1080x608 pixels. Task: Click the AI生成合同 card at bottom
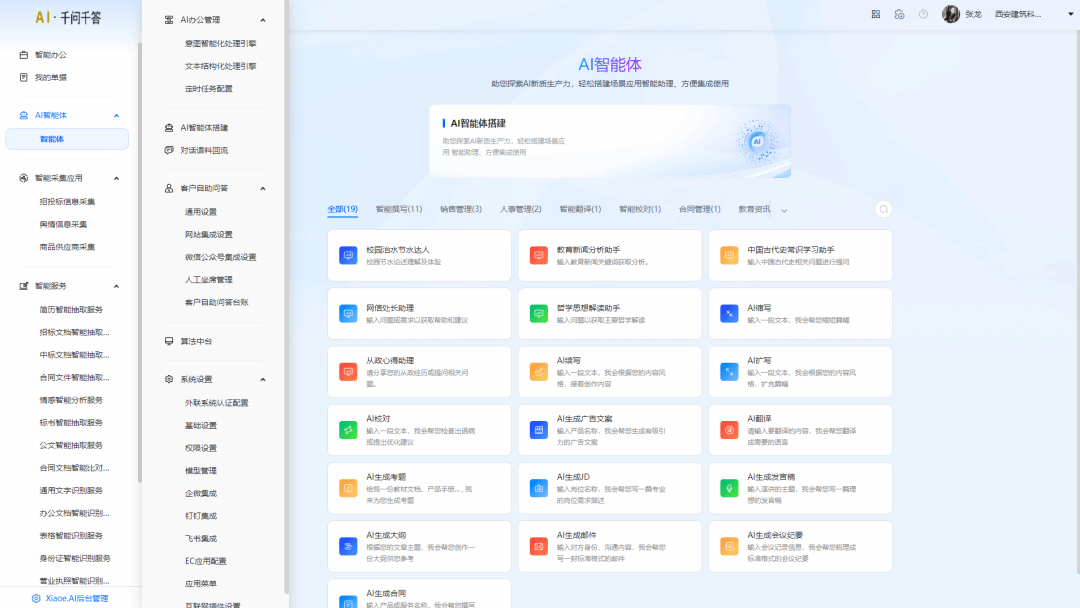pyautogui.click(x=419, y=594)
